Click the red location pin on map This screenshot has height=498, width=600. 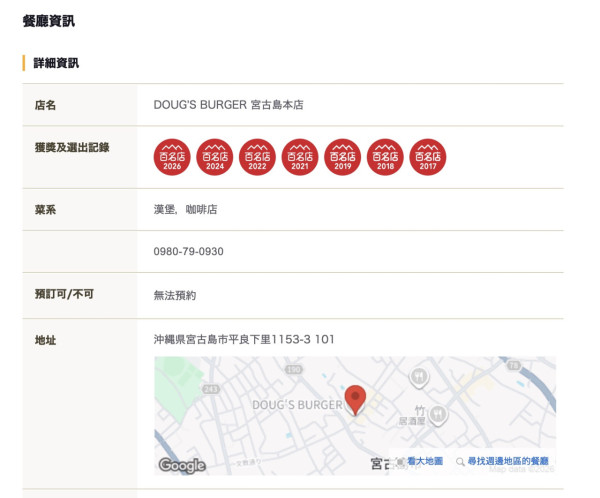point(355,400)
